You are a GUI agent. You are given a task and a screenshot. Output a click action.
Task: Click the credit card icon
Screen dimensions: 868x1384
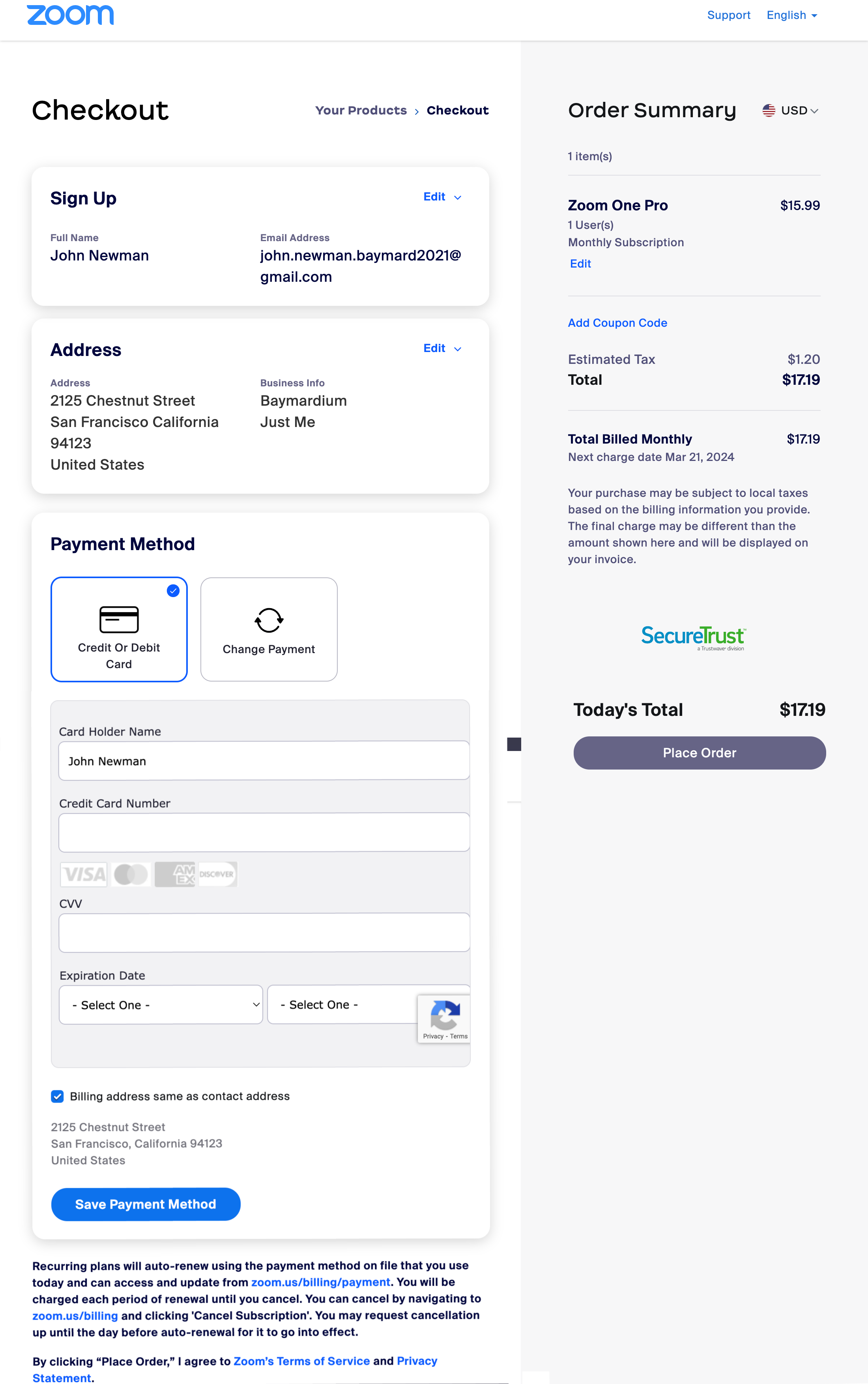(x=119, y=619)
